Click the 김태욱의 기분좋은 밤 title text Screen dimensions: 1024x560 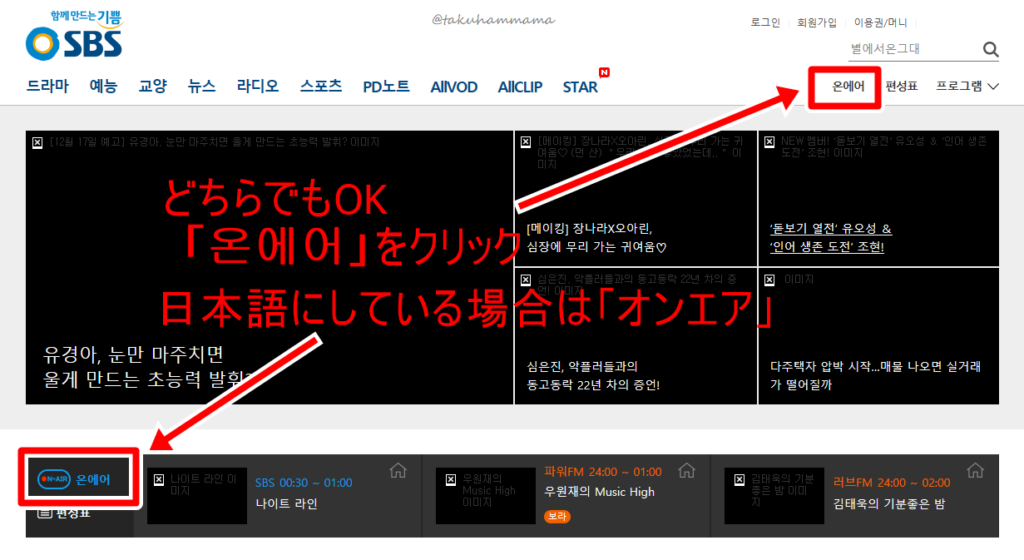[x=889, y=504]
